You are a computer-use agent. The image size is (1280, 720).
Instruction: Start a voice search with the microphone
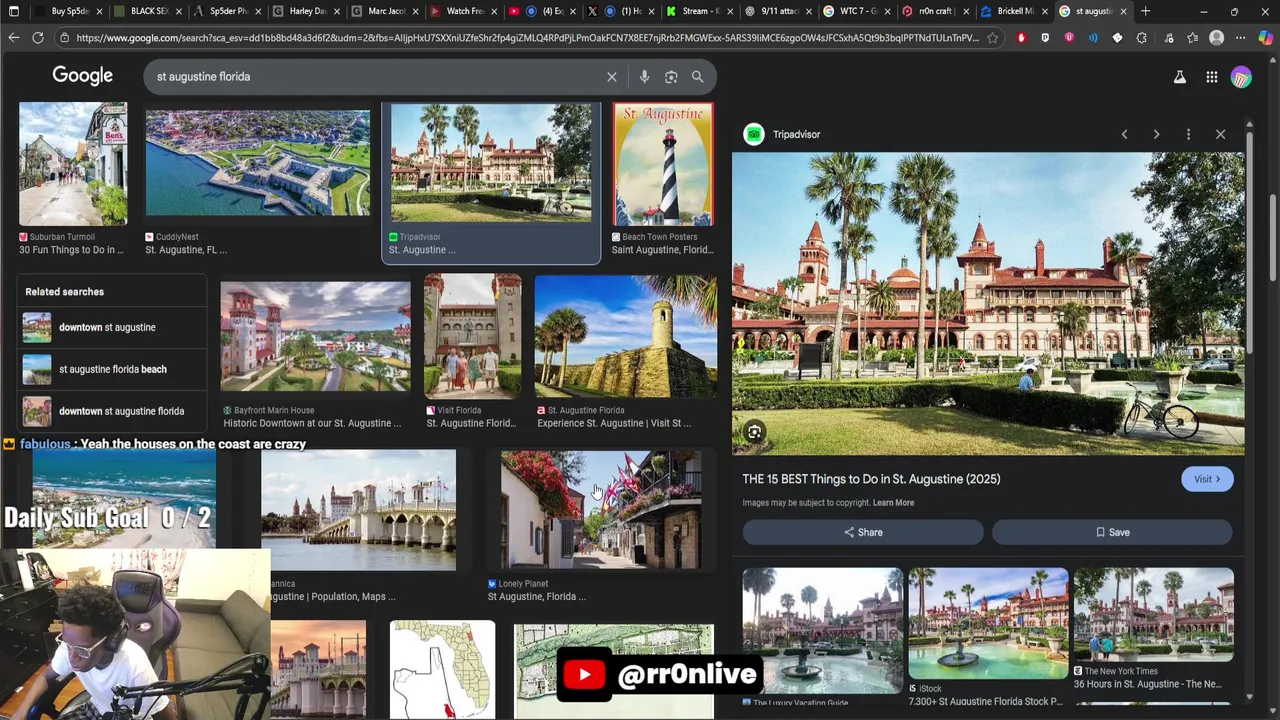644,77
